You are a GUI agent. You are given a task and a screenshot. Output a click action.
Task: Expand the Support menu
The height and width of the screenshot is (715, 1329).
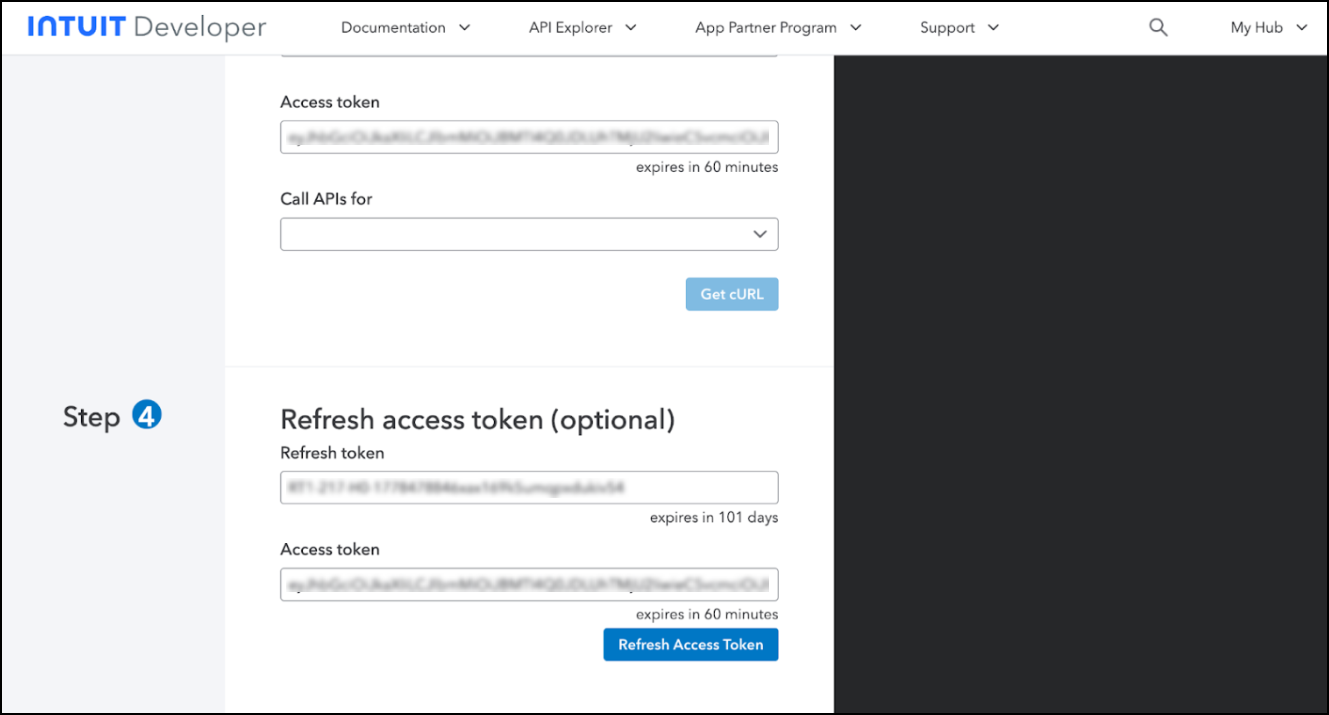click(x=947, y=28)
